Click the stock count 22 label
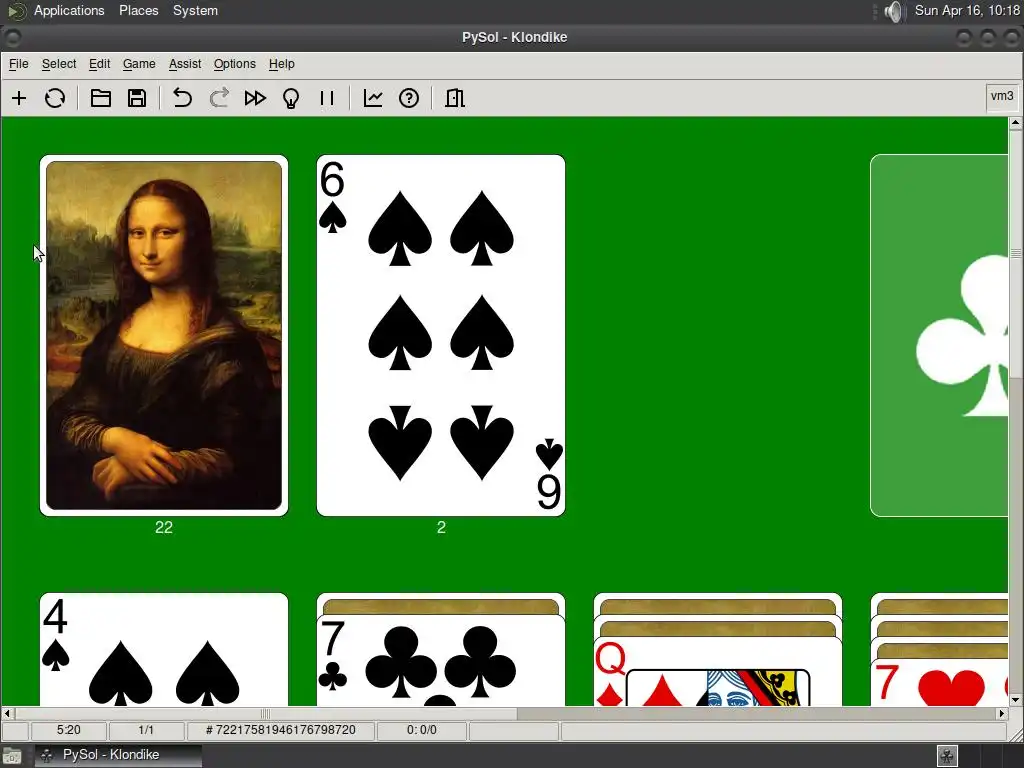This screenshot has width=1024, height=768. [164, 528]
